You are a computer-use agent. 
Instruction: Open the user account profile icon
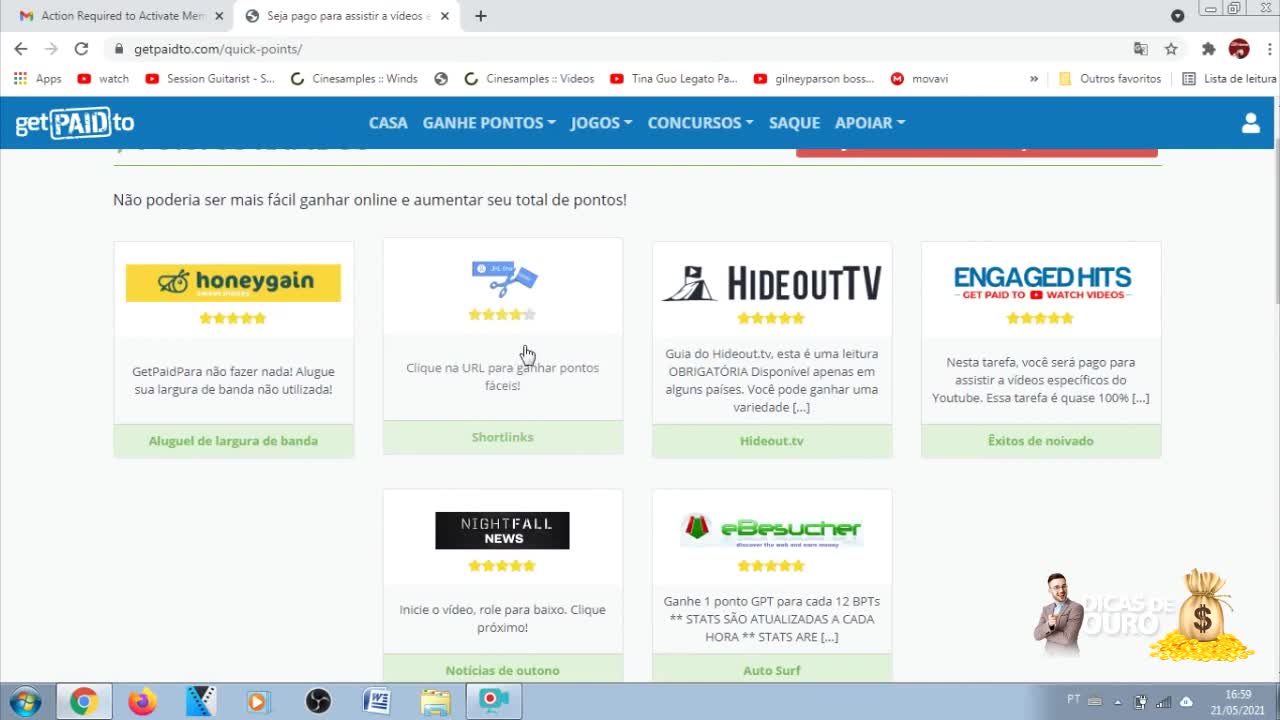(x=1250, y=123)
